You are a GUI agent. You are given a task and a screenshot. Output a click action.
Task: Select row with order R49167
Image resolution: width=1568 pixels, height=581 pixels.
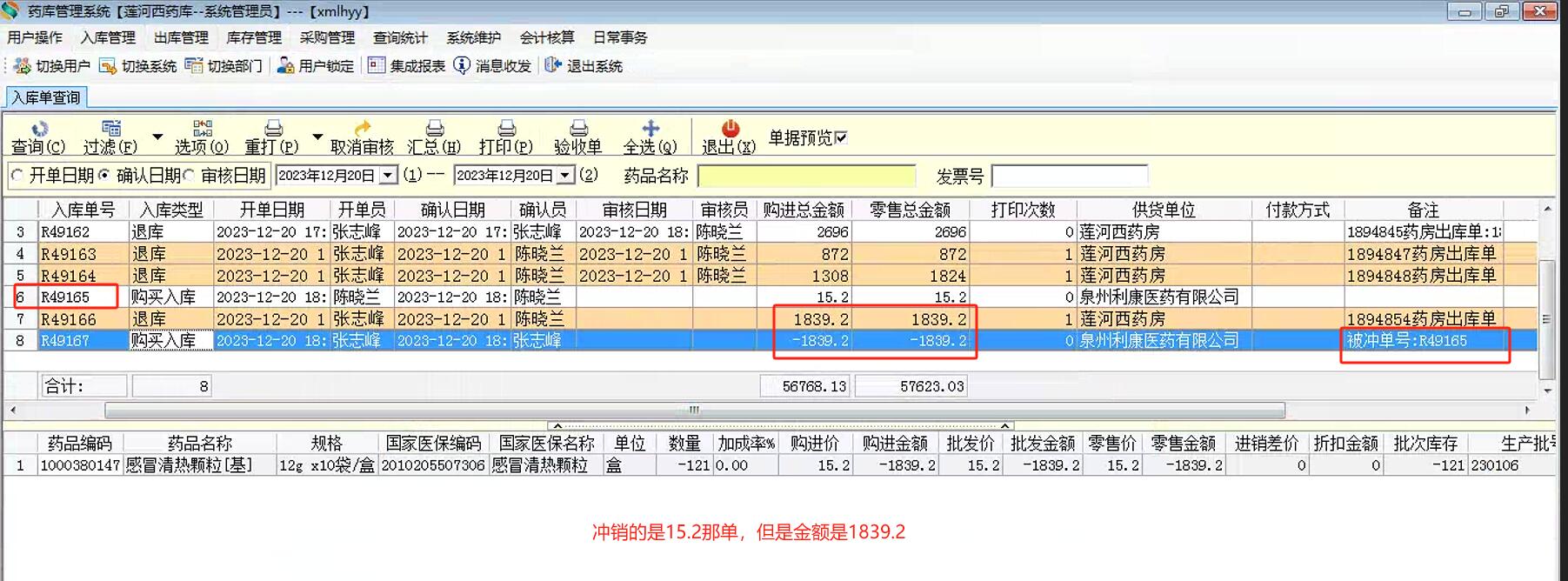(770, 341)
